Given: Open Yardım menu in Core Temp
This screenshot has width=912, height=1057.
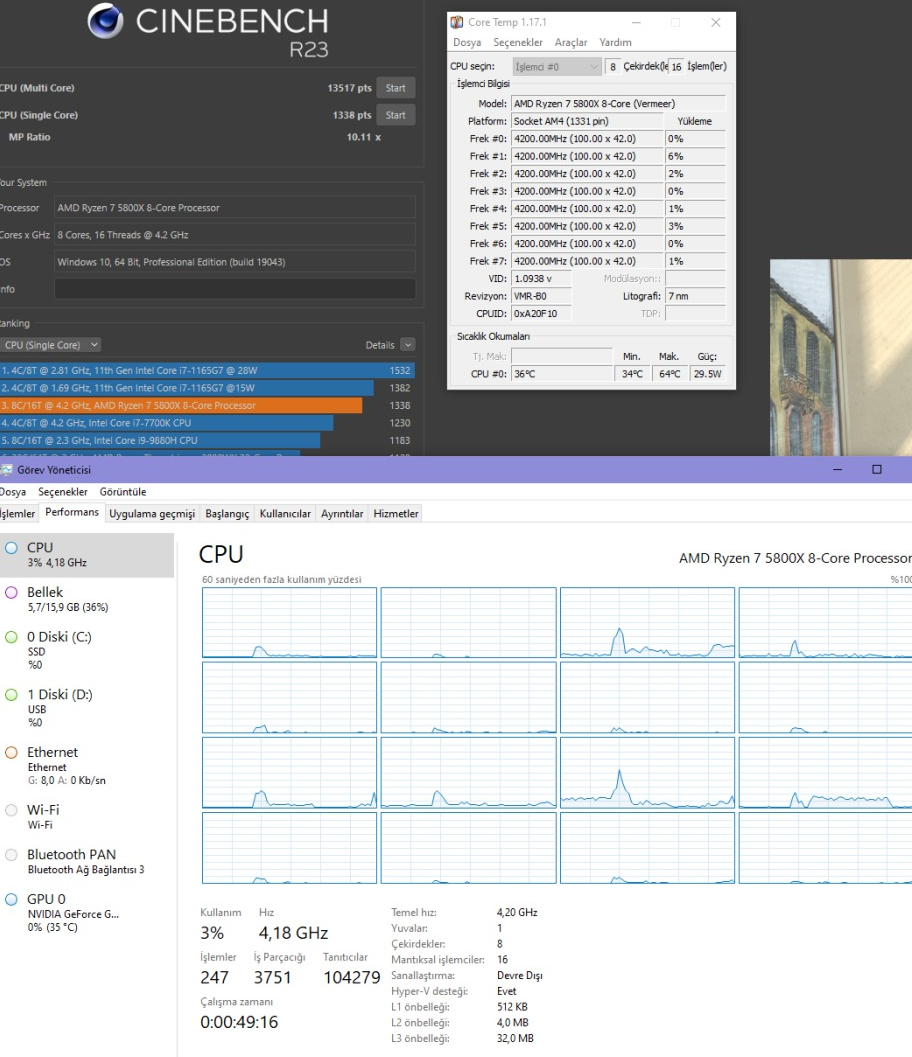Looking at the screenshot, I should point(615,42).
